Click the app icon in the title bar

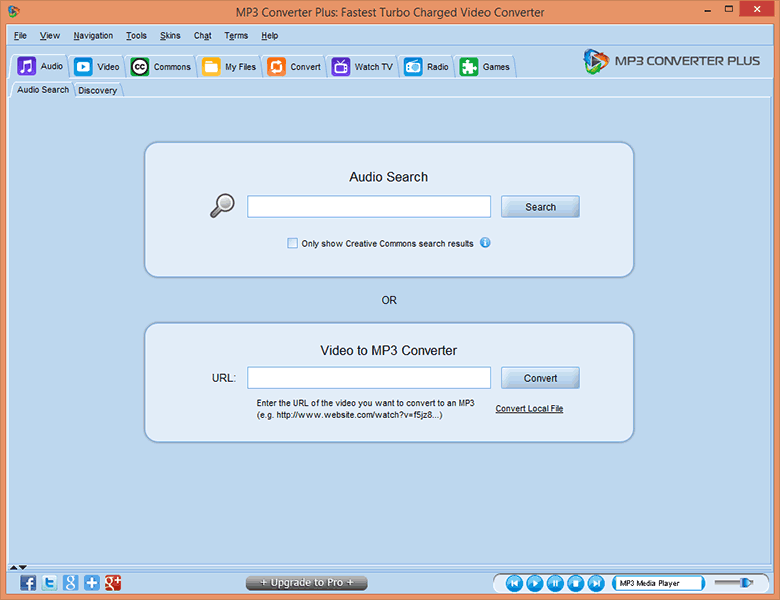[x=14, y=11]
